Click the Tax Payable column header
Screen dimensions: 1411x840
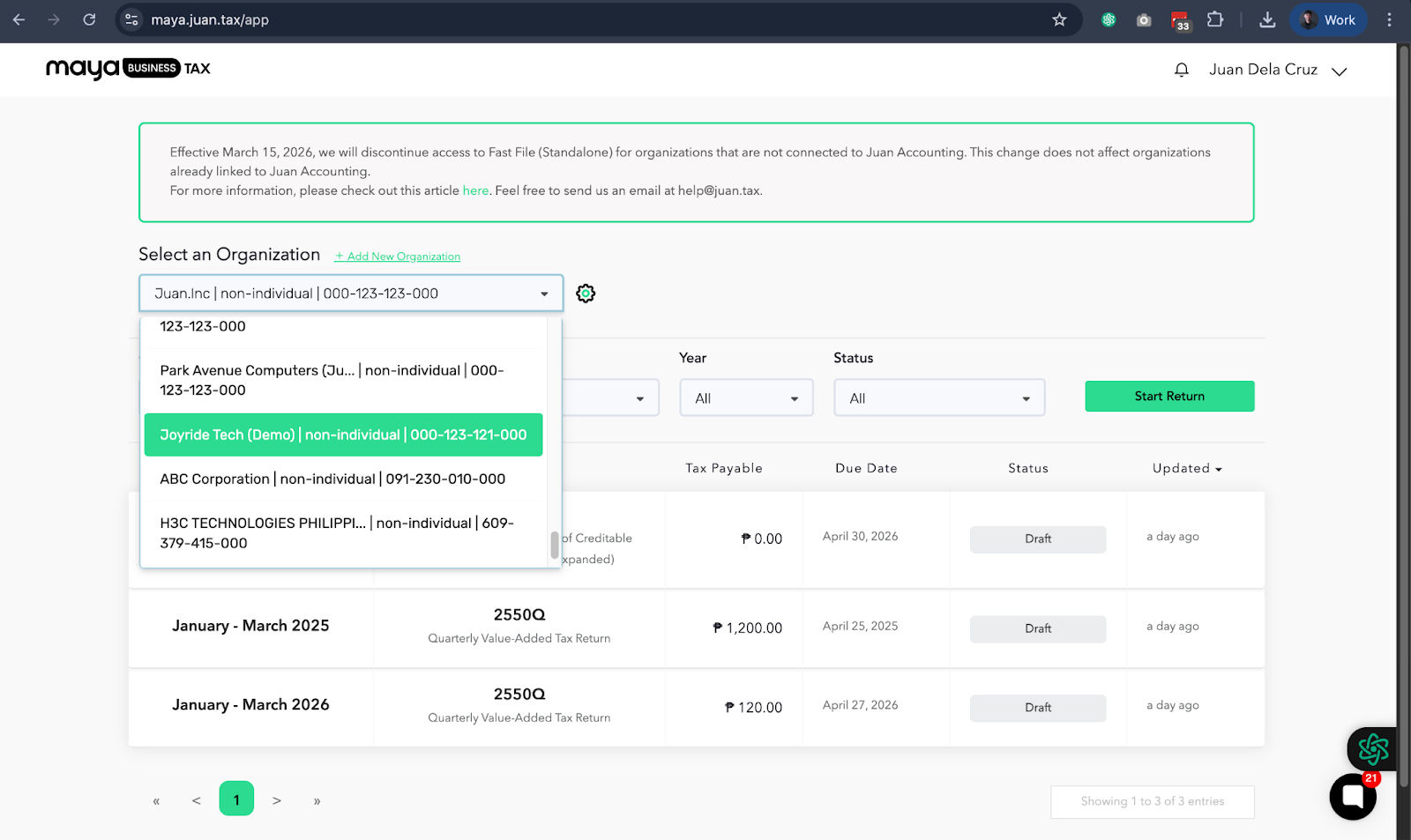click(x=724, y=468)
